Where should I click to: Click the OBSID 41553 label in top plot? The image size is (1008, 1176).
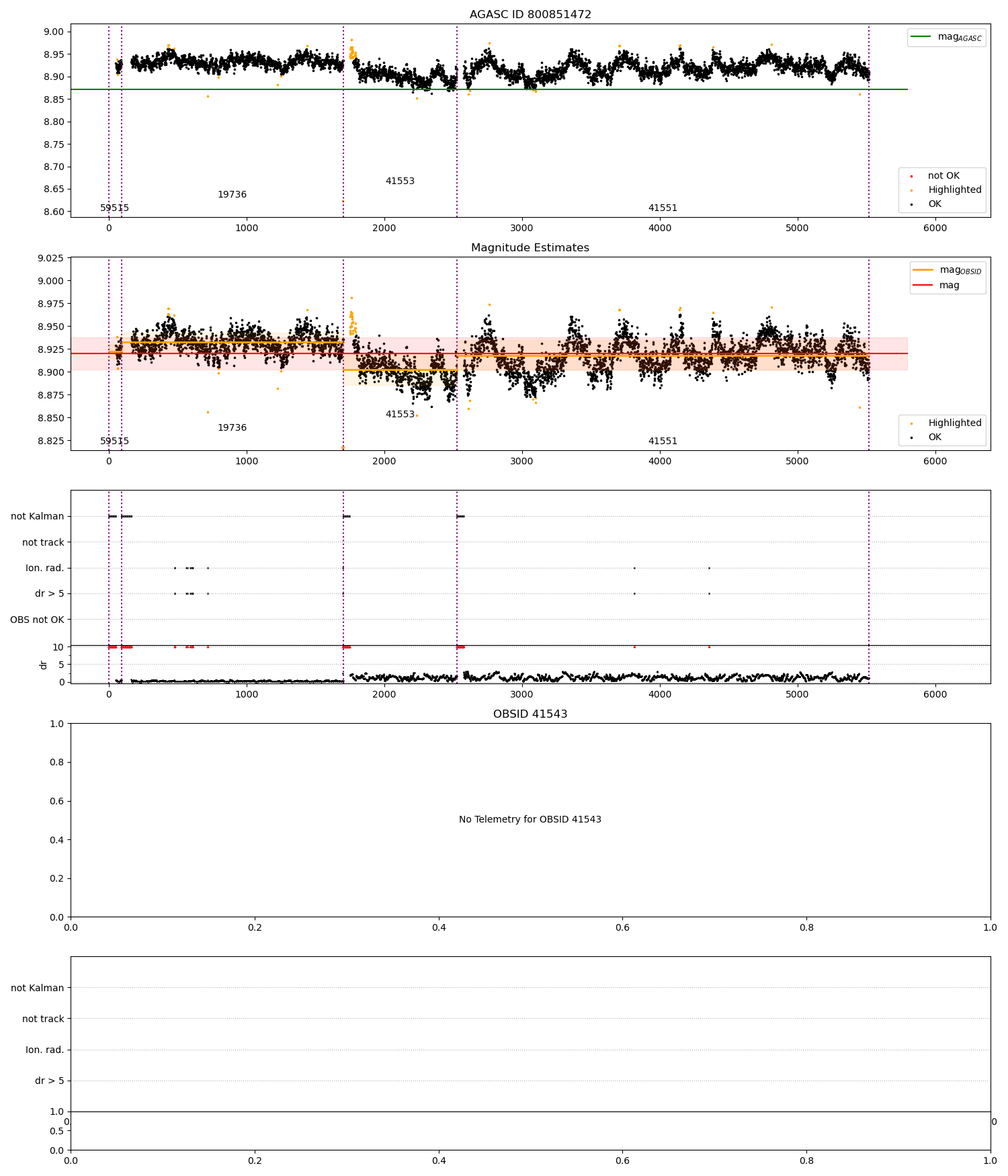click(x=400, y=181)
